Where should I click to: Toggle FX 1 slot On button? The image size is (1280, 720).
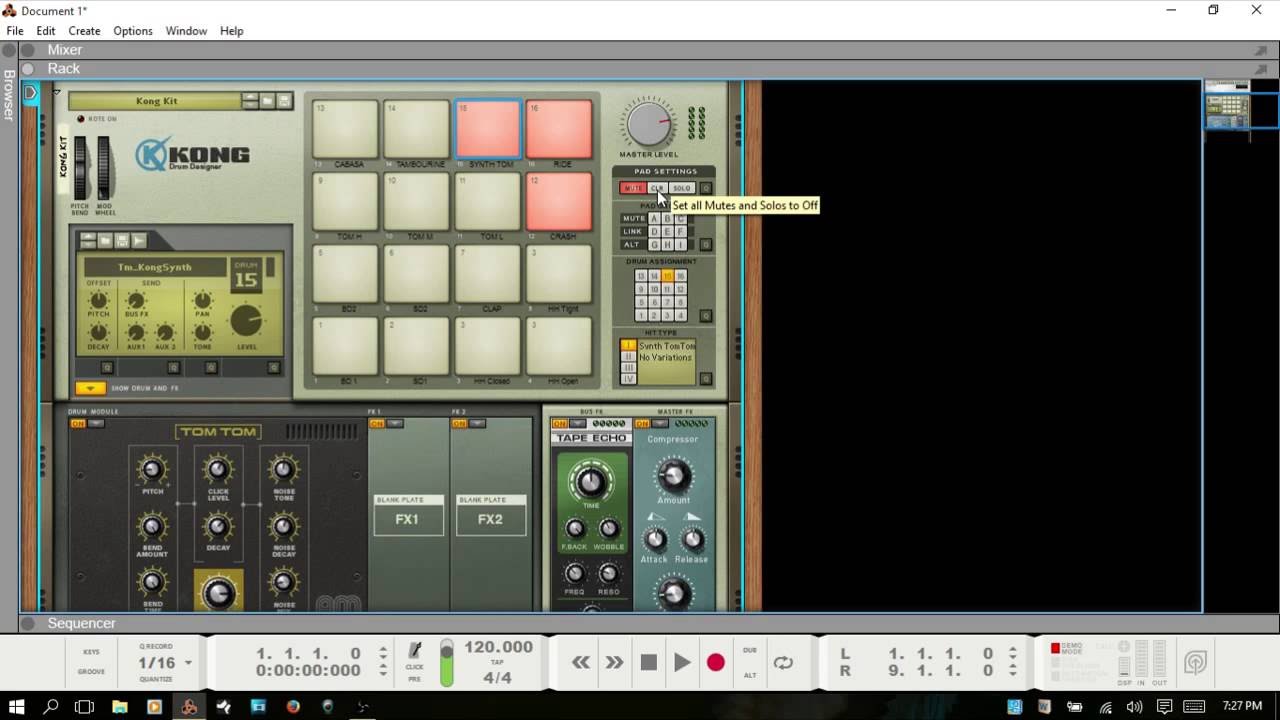pos(376,424)
